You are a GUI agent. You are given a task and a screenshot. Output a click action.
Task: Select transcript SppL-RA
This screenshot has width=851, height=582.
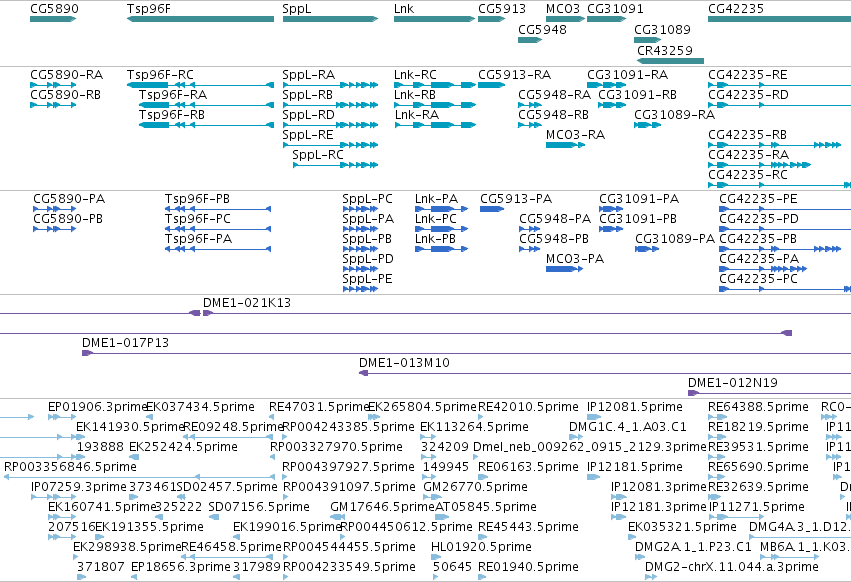(330, 85)
